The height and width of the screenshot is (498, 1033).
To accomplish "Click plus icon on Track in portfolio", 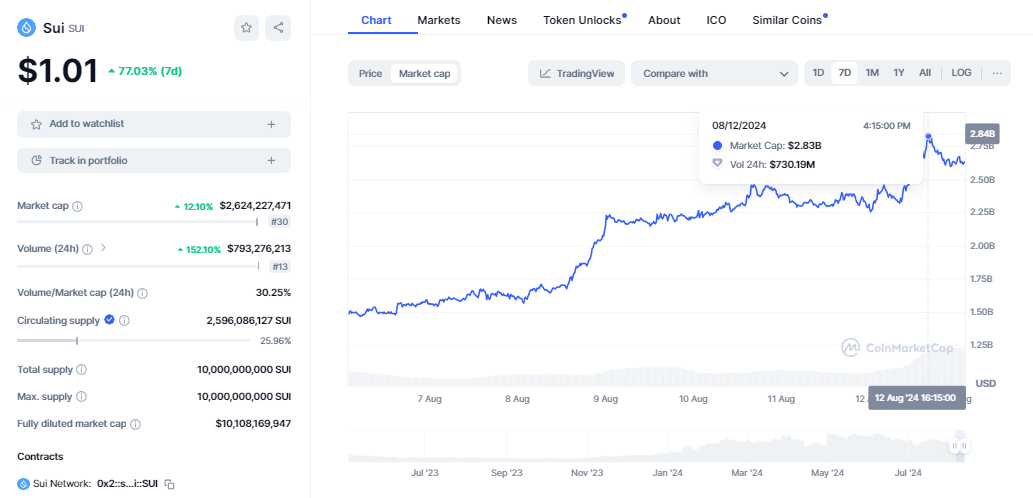I will [x=271, y=161].
